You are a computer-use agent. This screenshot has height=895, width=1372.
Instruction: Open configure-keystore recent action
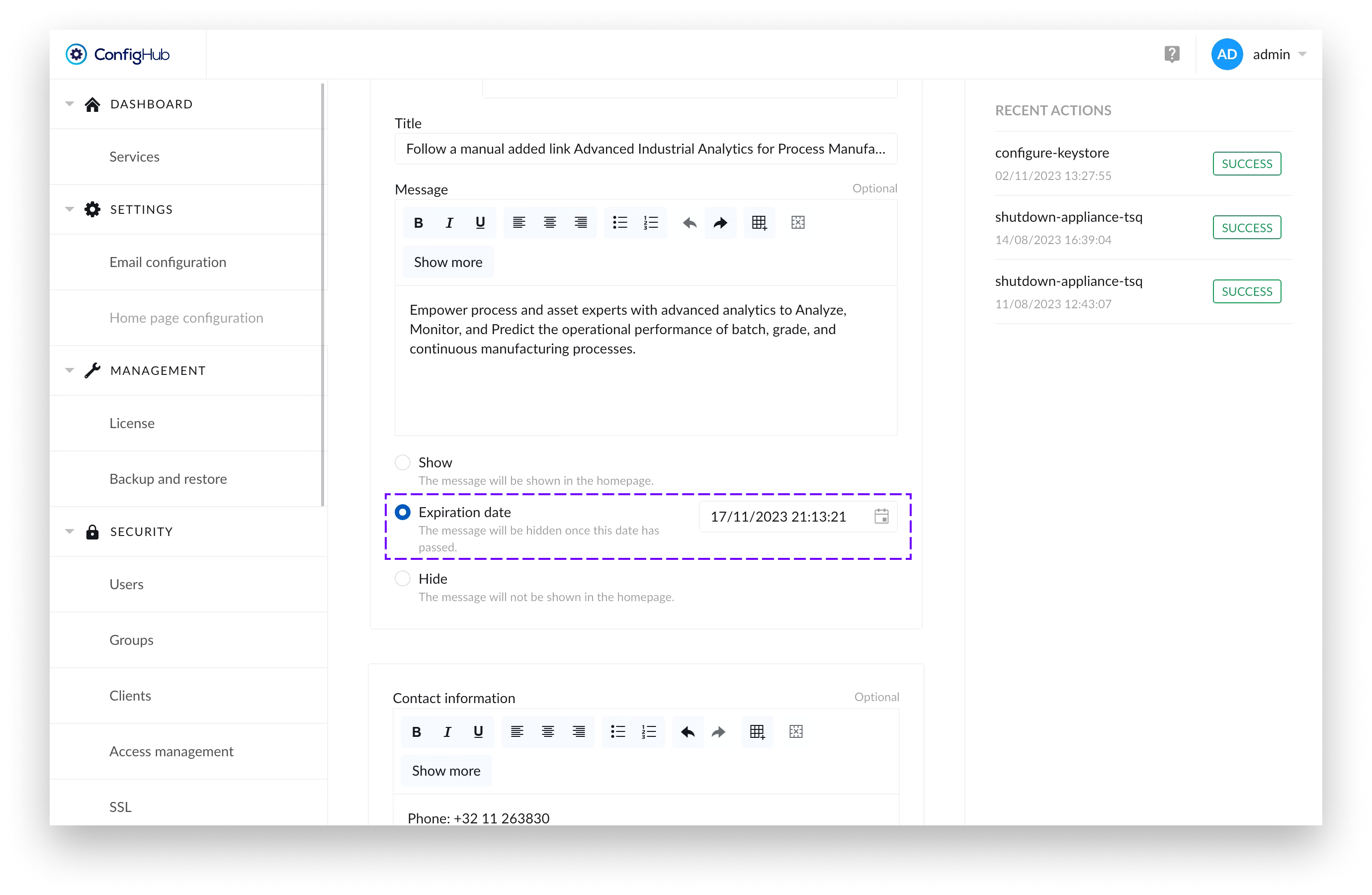pyautogui.click(x=1051, y=153)
